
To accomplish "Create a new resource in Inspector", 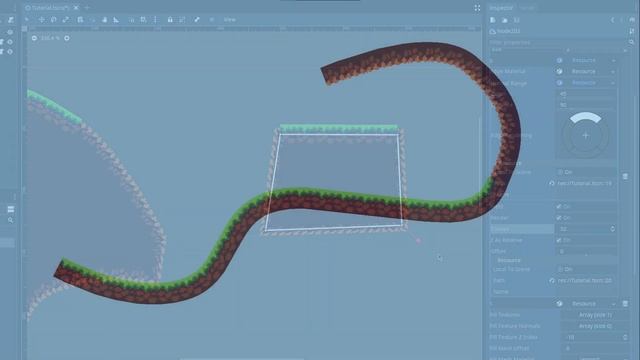I will (x=493, y=20).
